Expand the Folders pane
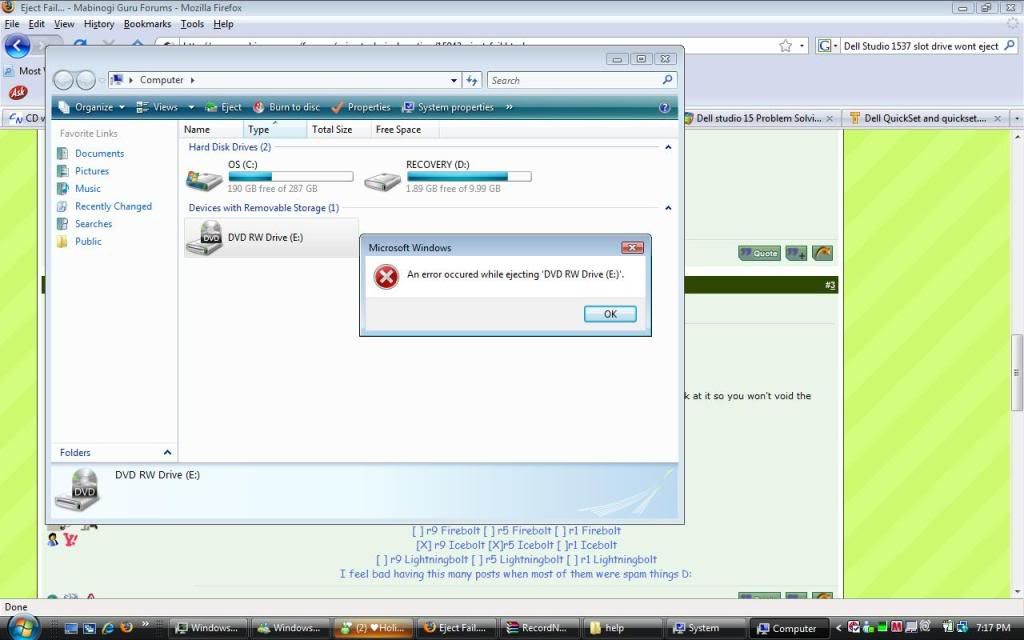 (167, 453)
